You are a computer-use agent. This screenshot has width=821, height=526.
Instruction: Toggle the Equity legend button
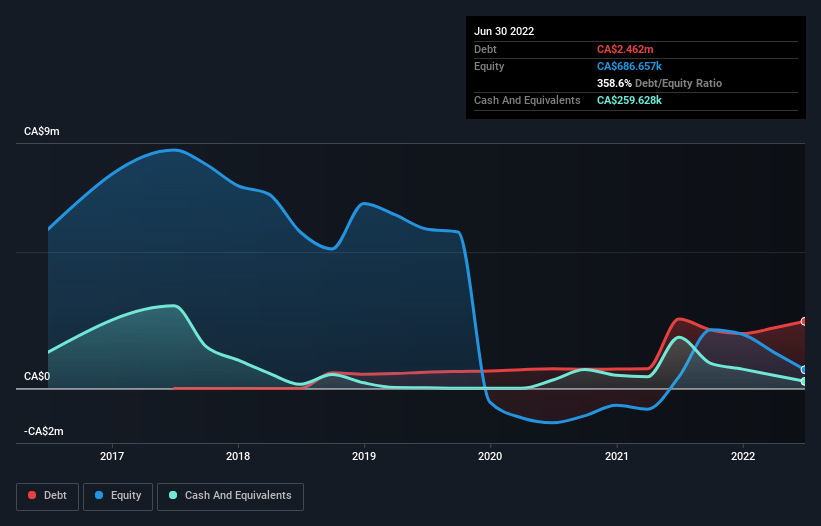pos(118,496)
